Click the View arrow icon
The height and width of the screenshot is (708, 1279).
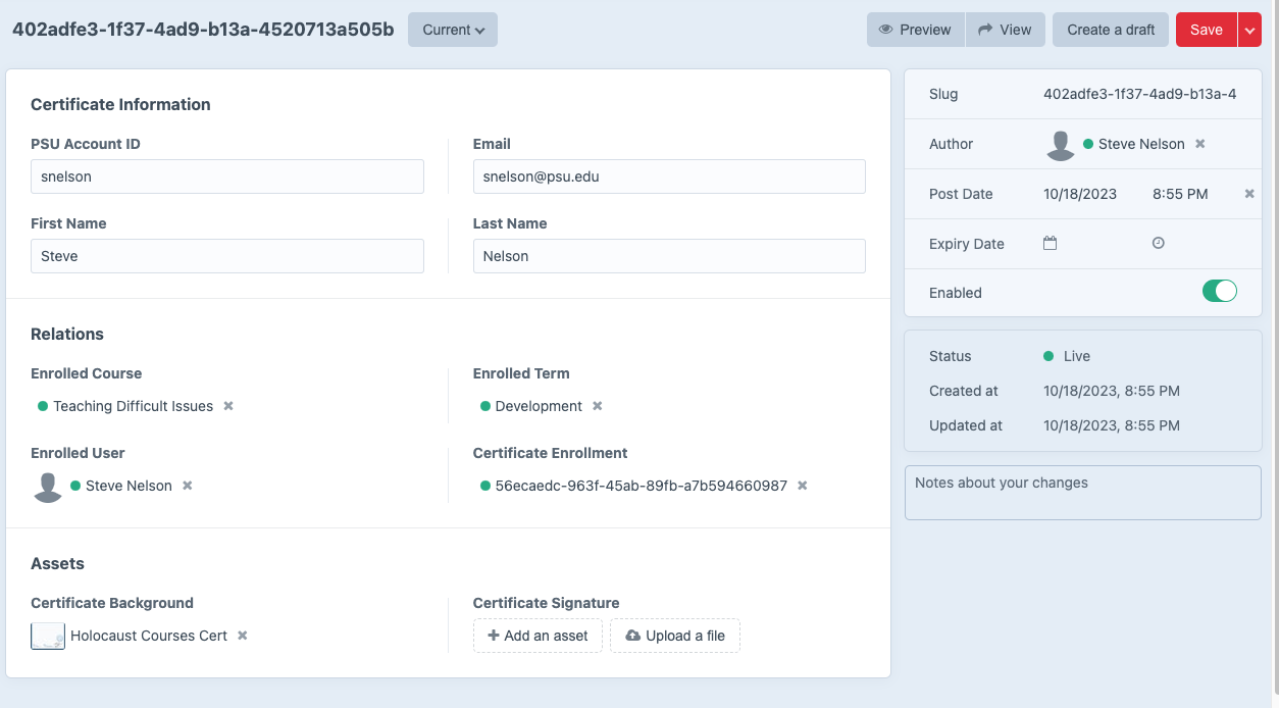[x=986, y=29]
